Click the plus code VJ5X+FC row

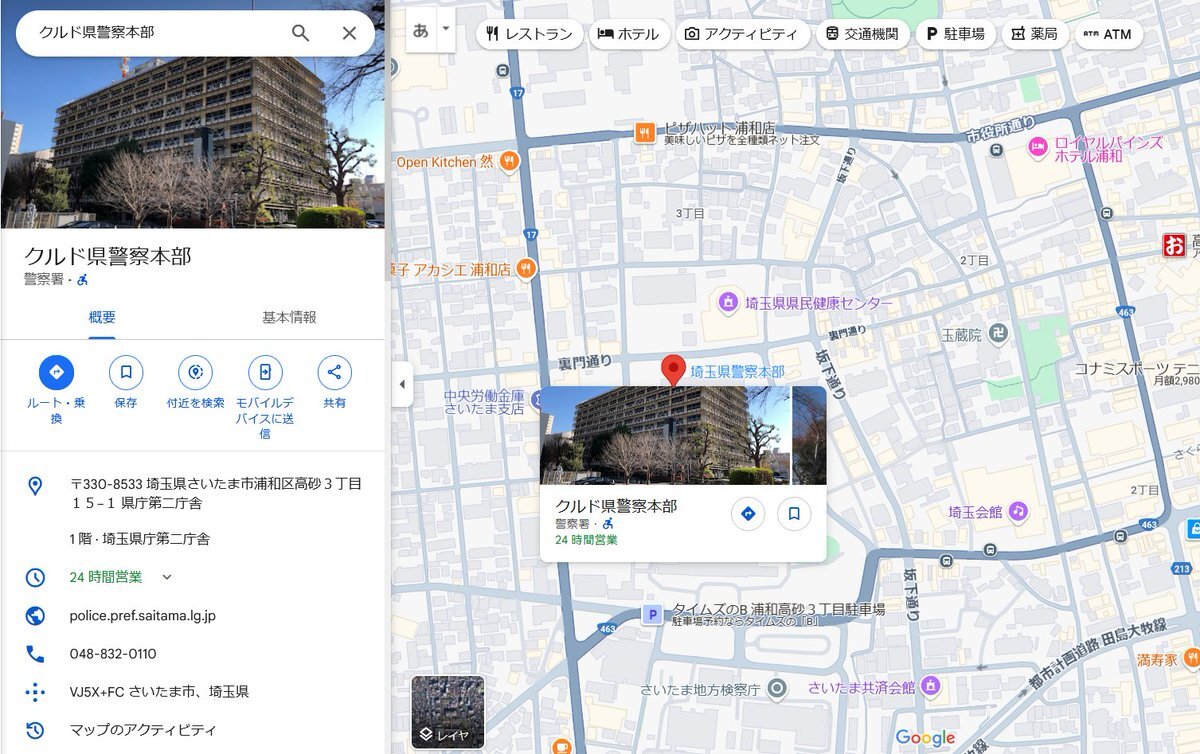tap(193, 692)
